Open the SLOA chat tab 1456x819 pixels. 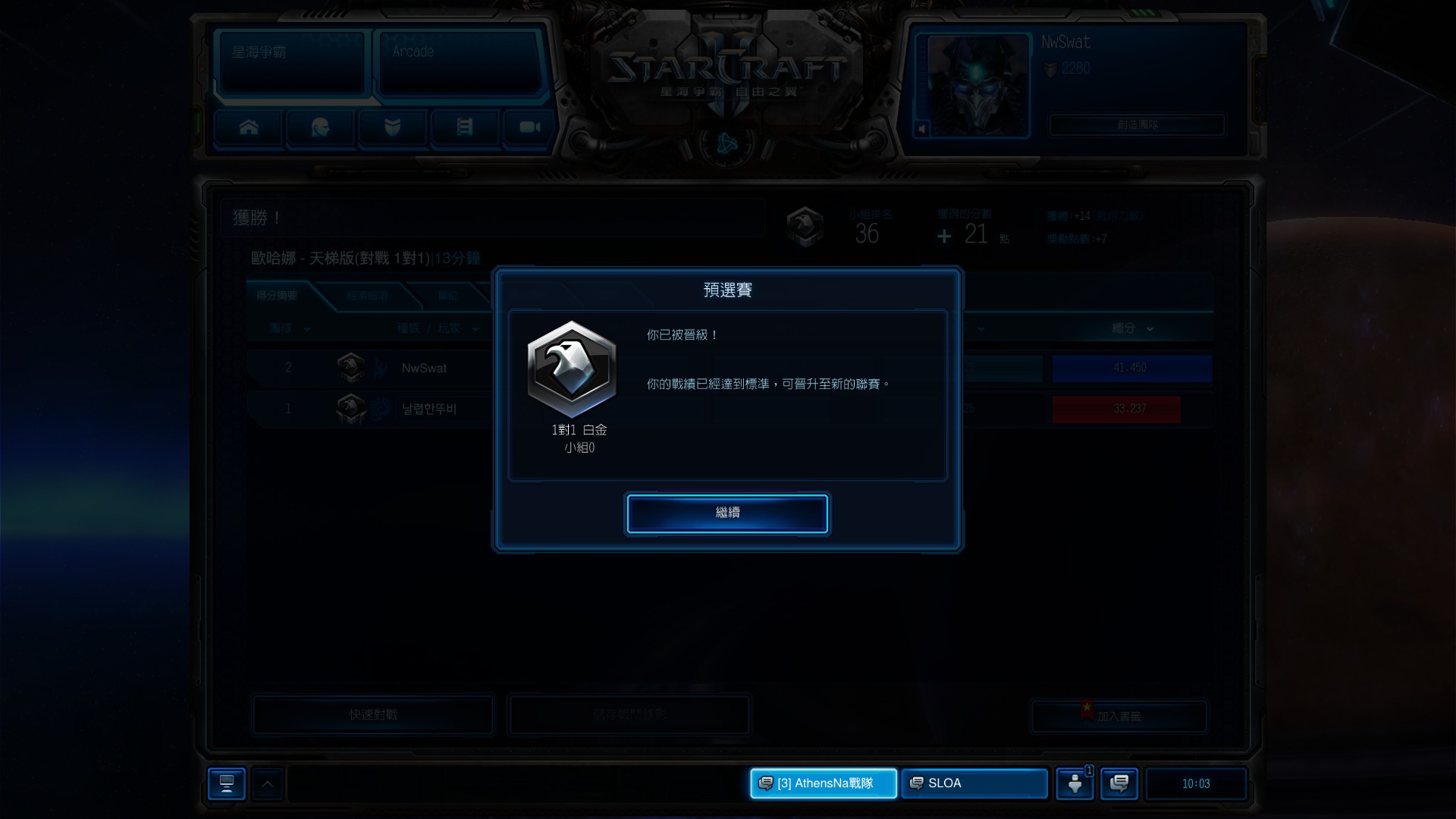(974, 783)
